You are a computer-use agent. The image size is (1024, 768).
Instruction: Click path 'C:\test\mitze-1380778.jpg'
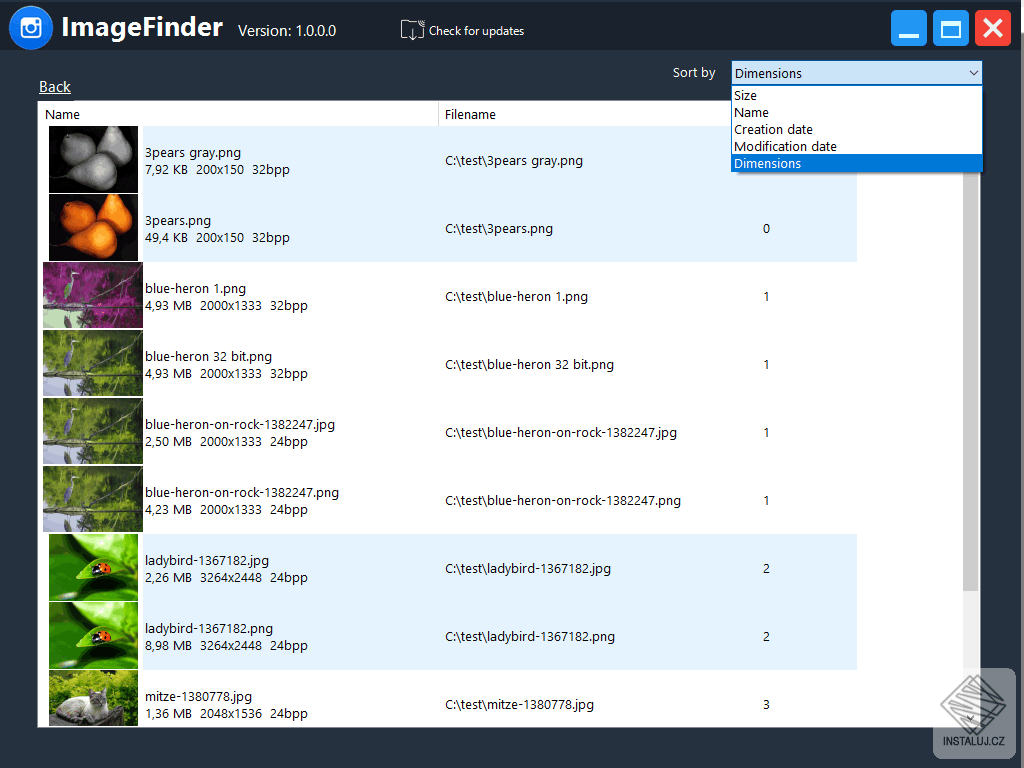520,704
